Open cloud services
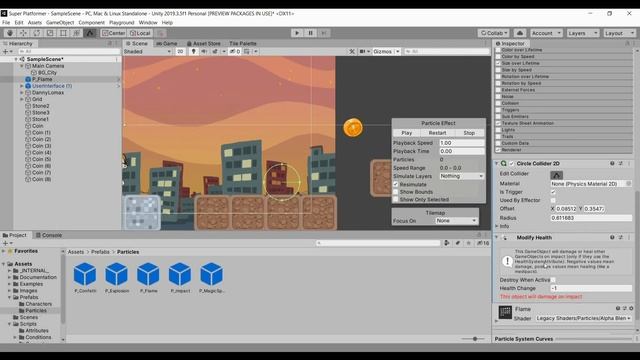The width and height of the screenshot is (640, 360). 520,33
